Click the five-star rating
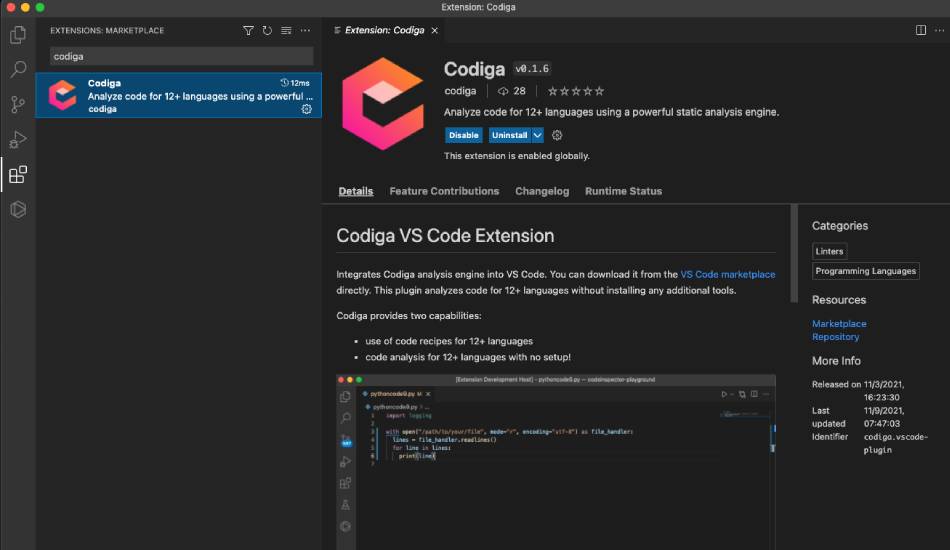The image size is (950, 550). [x=576, y=91]
